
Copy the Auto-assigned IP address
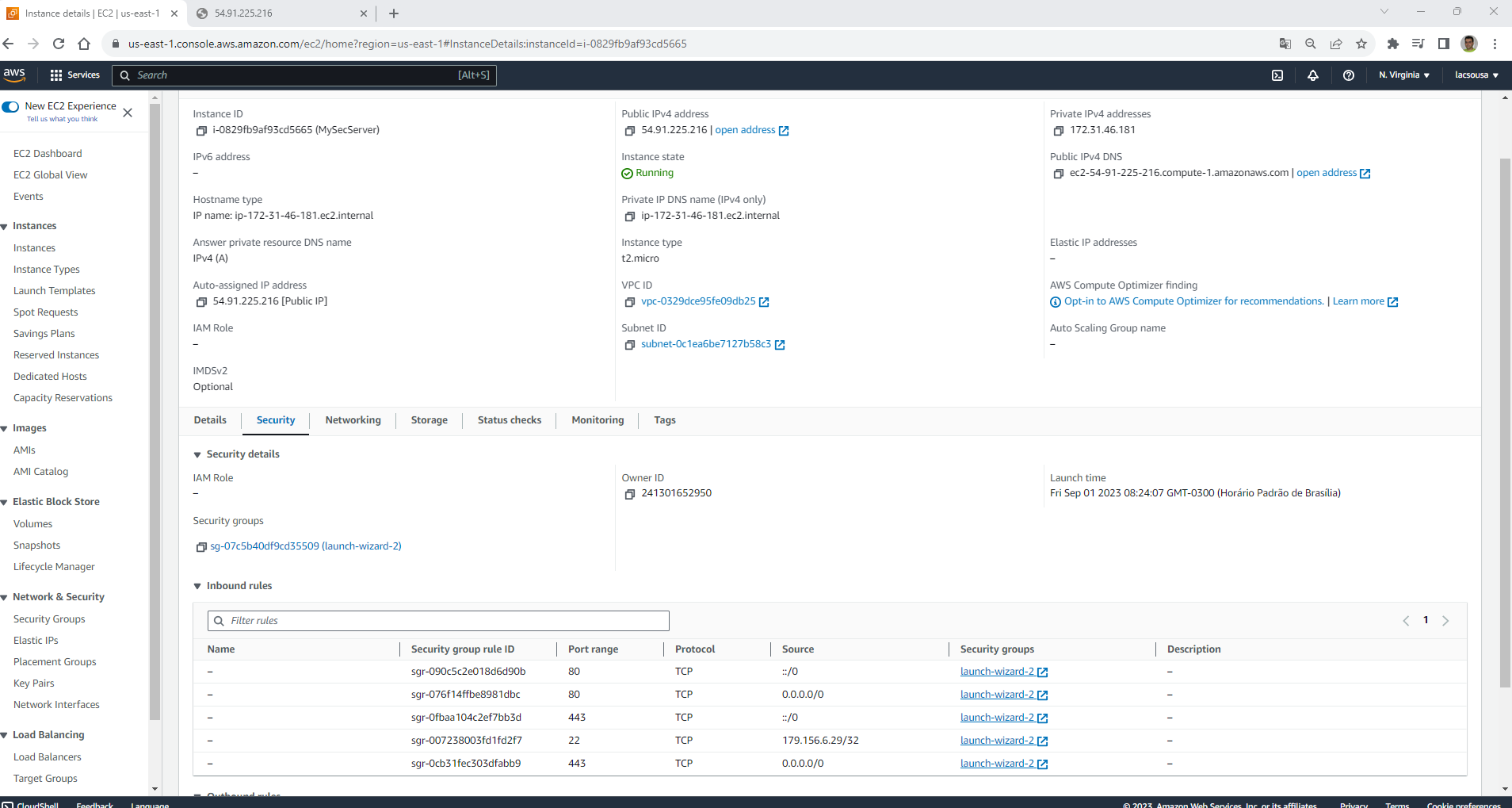pyautogui.click(x=201, y=302)
